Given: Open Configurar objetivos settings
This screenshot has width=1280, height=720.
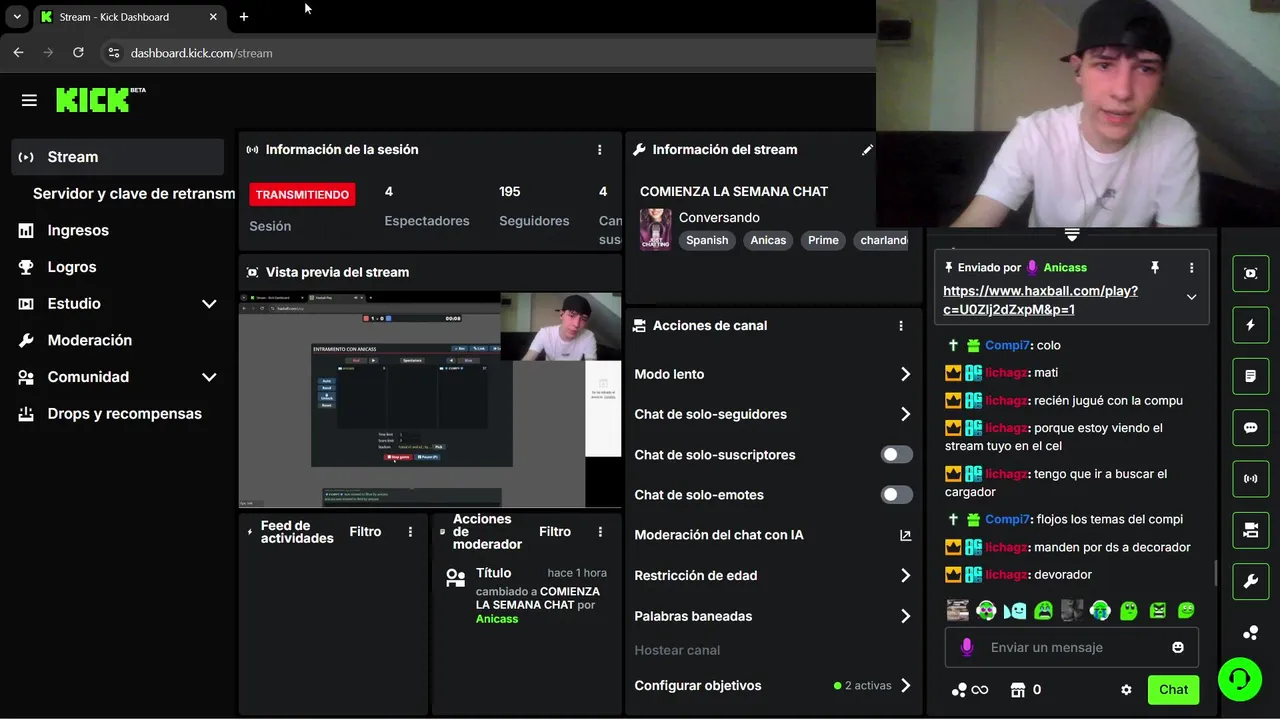Looking at the screenshot, I should coord(773,686).
